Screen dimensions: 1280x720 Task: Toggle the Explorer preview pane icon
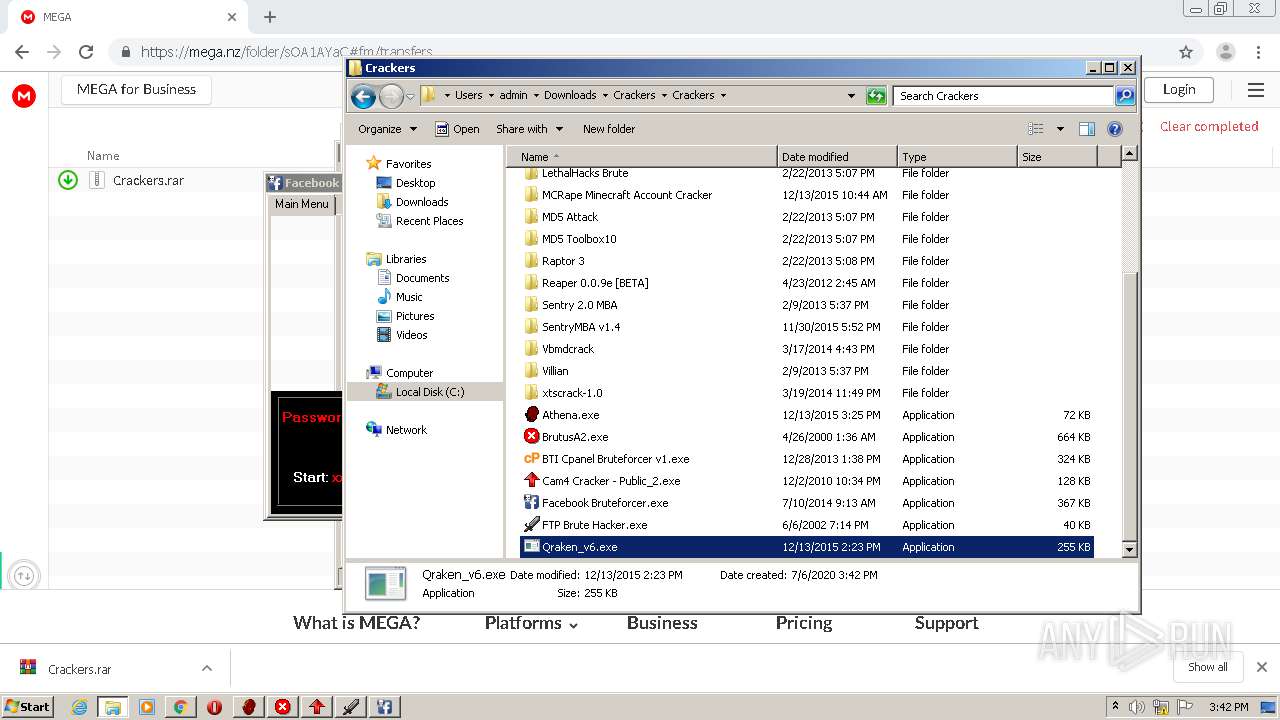point(1087,129)
